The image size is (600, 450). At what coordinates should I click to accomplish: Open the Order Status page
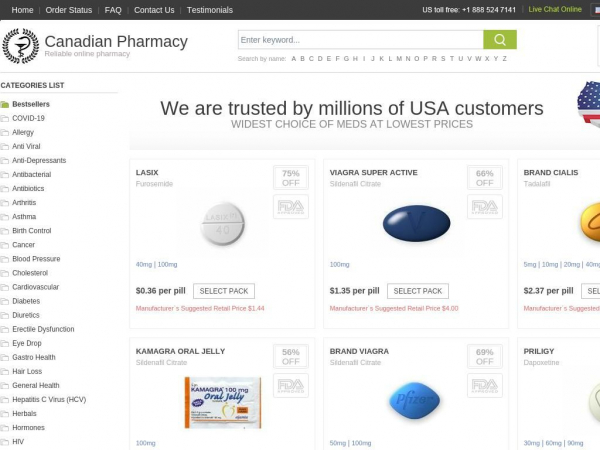tap(69, 10)
